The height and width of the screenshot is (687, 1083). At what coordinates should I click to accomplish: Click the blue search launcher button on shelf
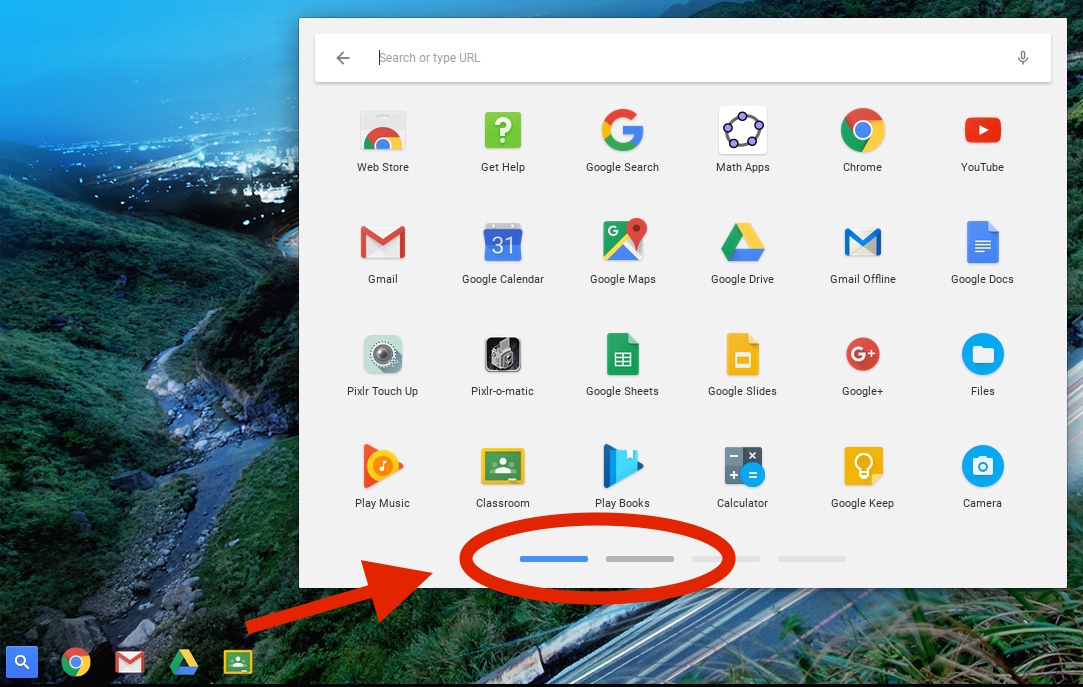pos(22,662)
